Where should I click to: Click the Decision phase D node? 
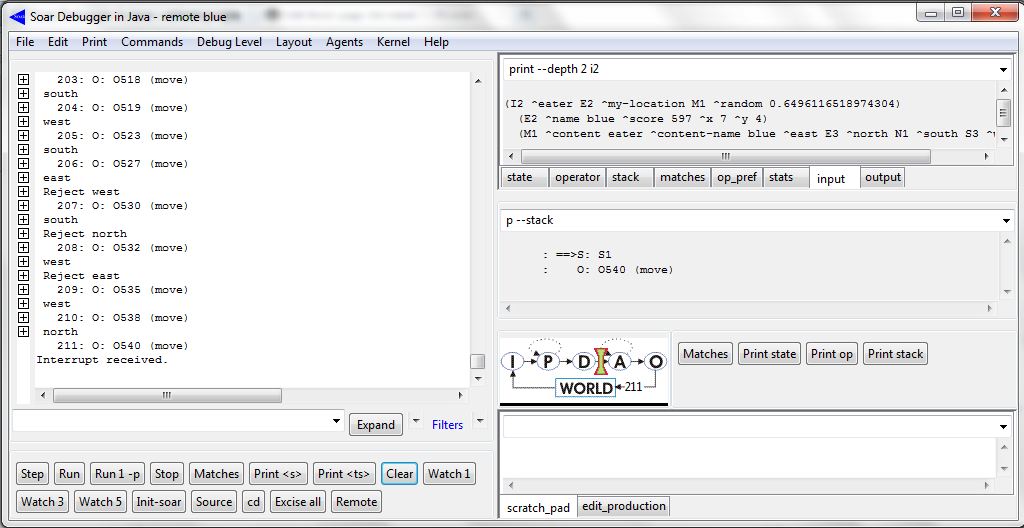(583, 362)
